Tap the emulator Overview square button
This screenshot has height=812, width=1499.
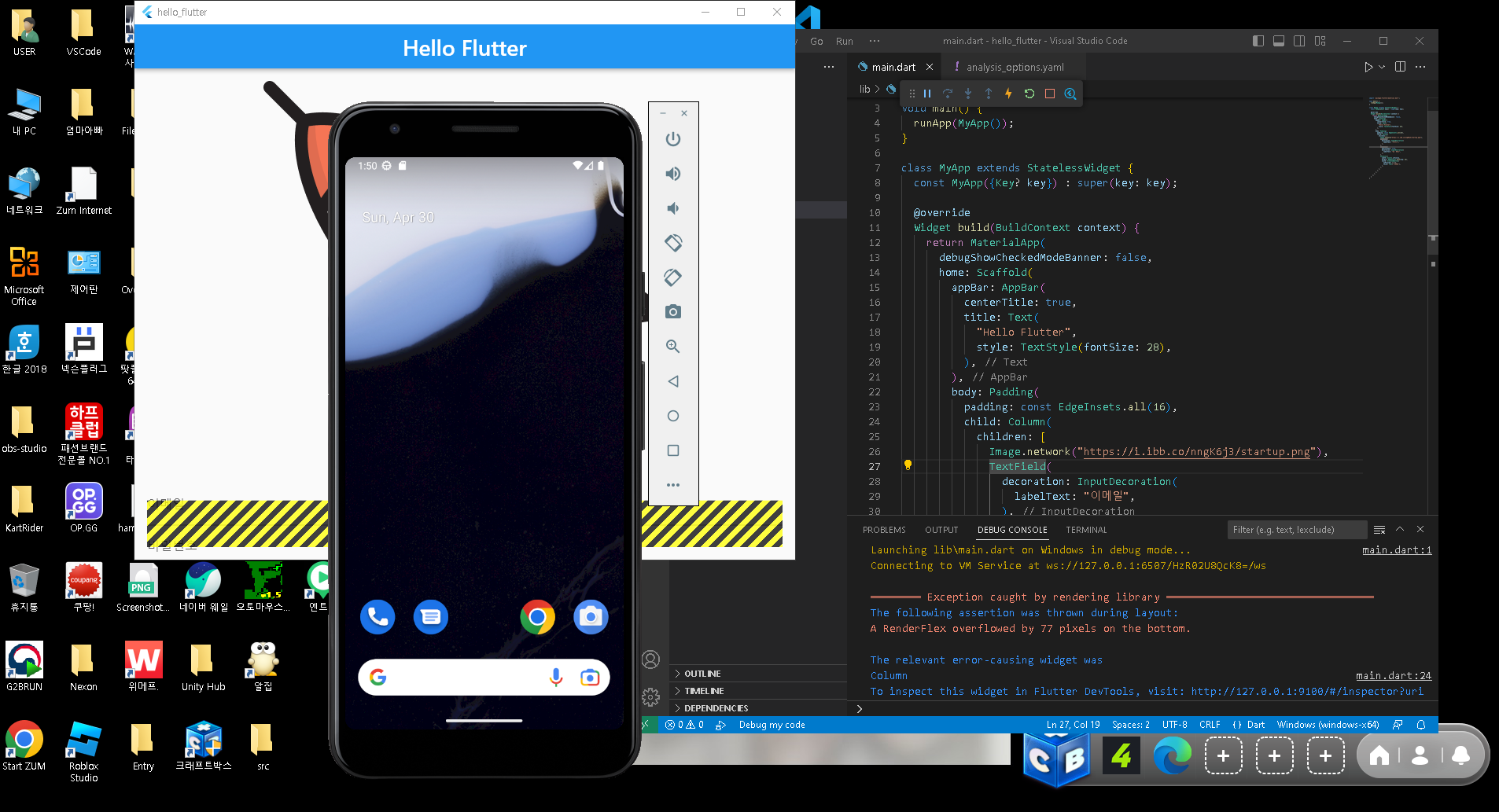673,450
